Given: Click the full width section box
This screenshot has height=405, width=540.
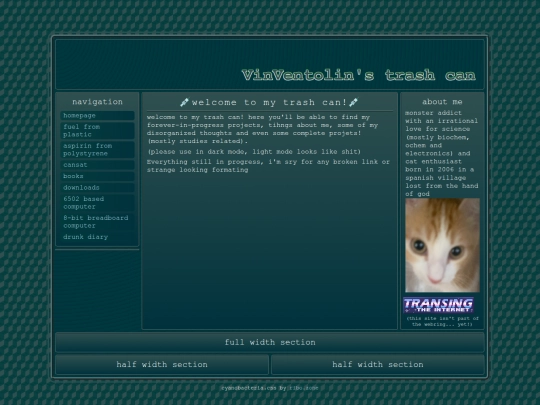Looking at the screenshot, I should pyautogui.click(x=270, y=342).
